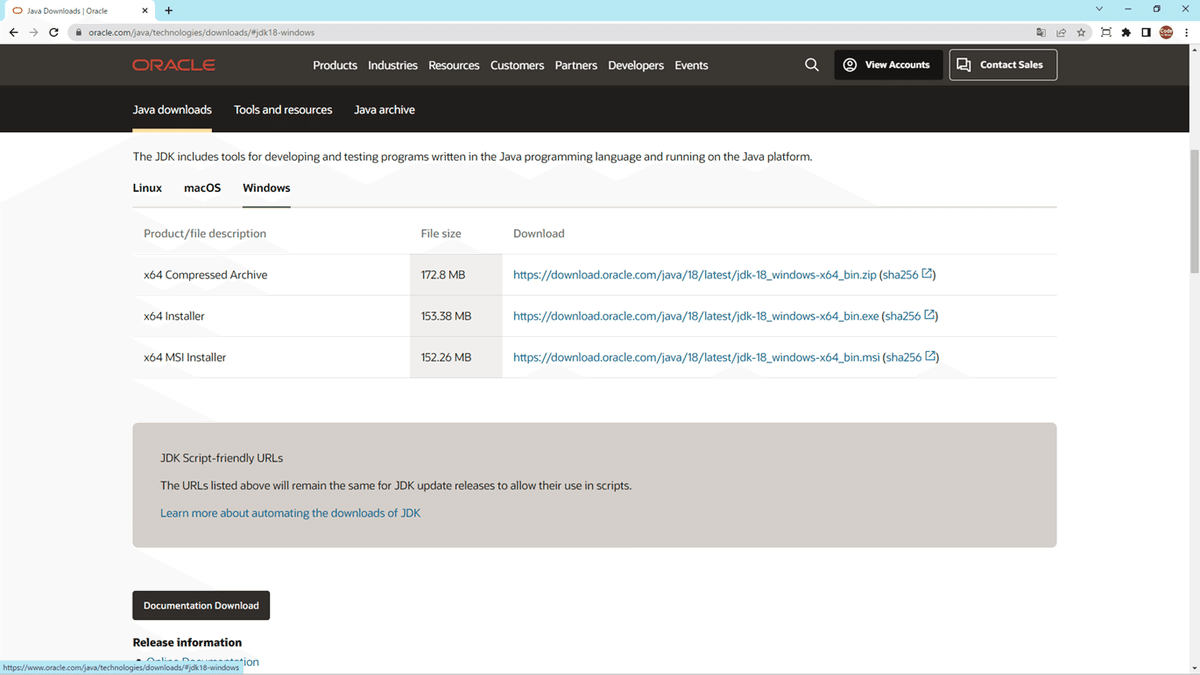
Task: Open the Resources menu
Action: (454, 65)
